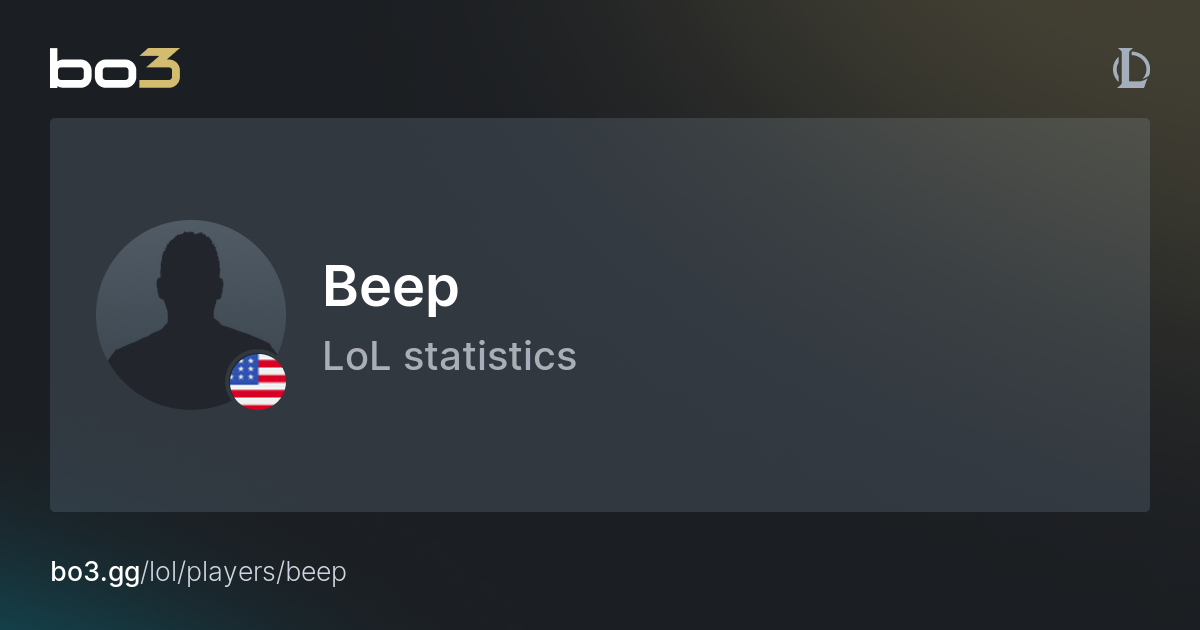The height and width of the screenshot is (630, 1200).
Task: Open the bold "bo3.gg" domain link
Action: (95, 572)
